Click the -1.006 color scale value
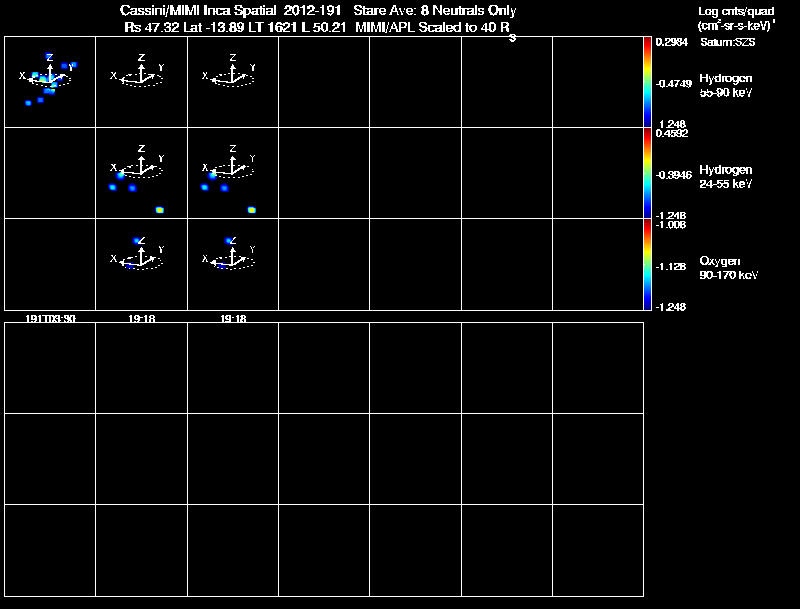This screenshot has height=609, width=800. (x=671, y=225)
